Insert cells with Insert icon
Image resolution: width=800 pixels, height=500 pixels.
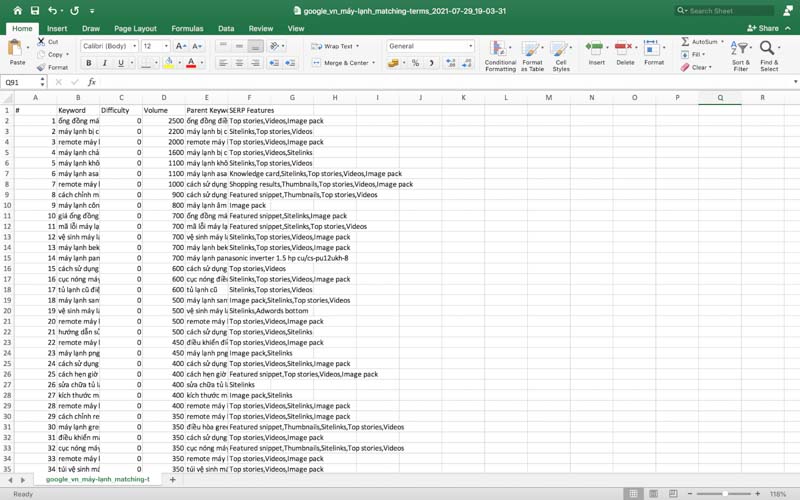(x=595, y=48)
